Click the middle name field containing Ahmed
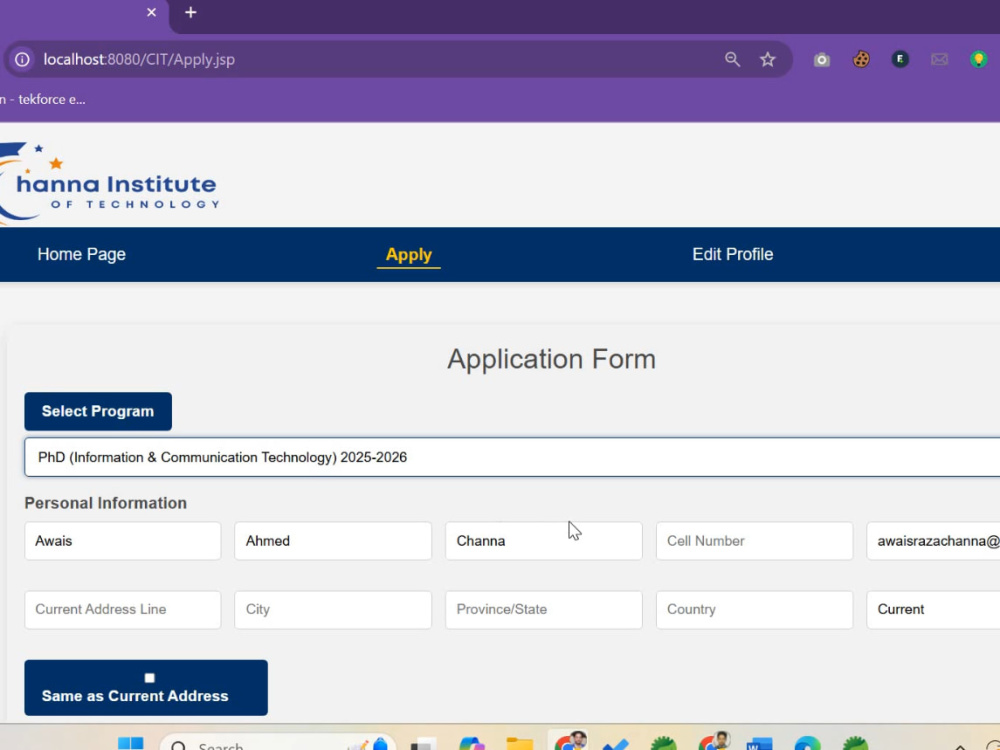 pyautogui.click(x=333, y=541)
